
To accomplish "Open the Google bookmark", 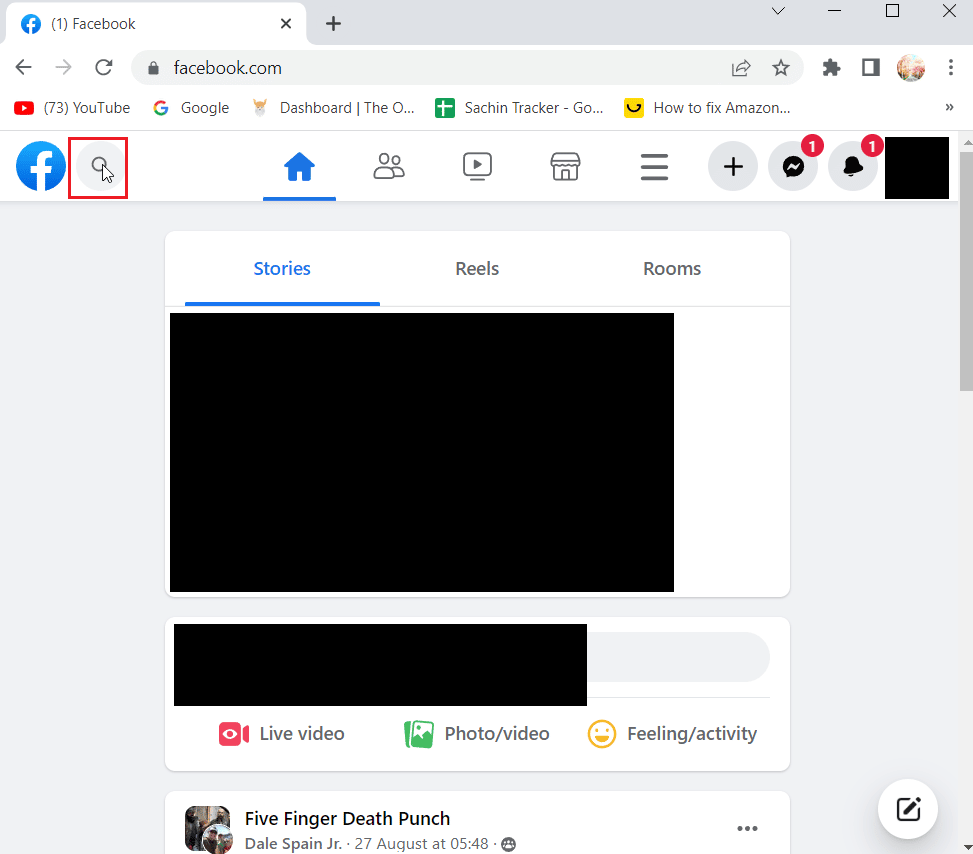I will point(191,108).
